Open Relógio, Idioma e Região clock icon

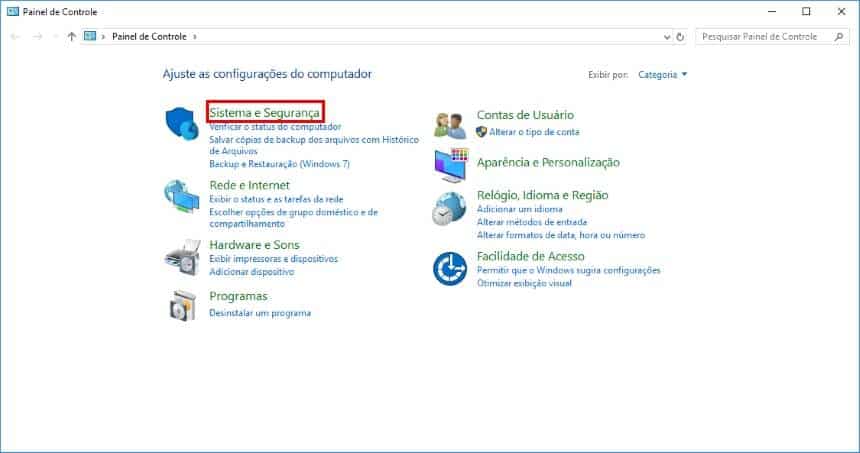click(x=449, y=209)
